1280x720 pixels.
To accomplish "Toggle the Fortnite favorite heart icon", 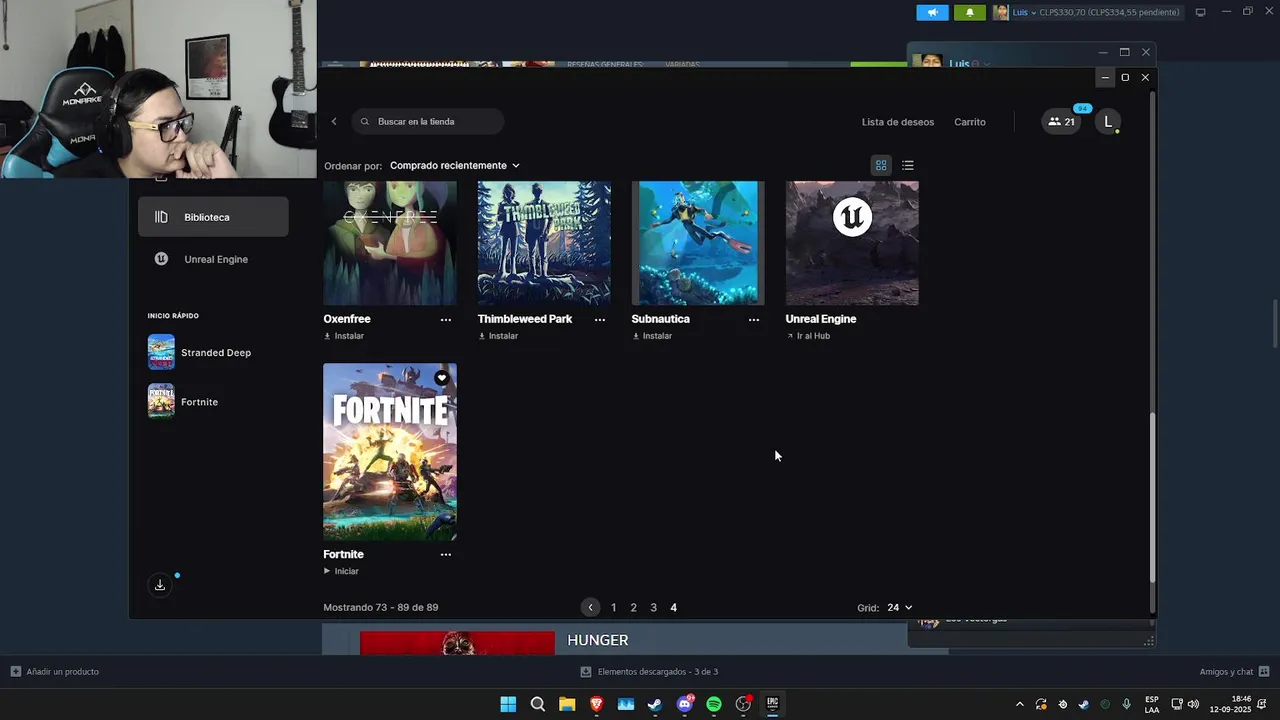I will (442, 378).
